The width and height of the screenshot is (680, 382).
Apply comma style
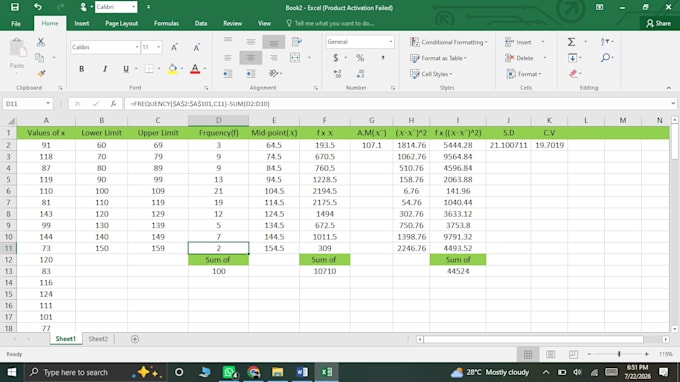[x=382, y=58]
